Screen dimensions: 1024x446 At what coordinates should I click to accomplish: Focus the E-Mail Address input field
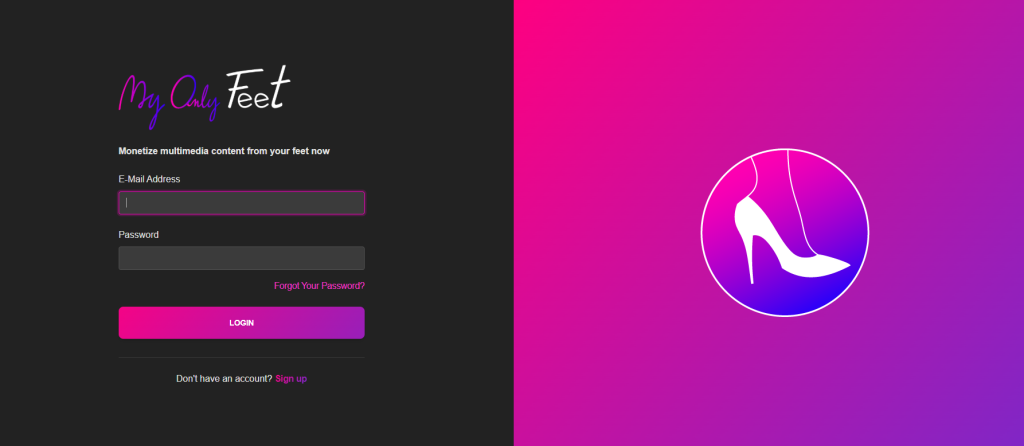pyautogui.click(x=242, y=202)
